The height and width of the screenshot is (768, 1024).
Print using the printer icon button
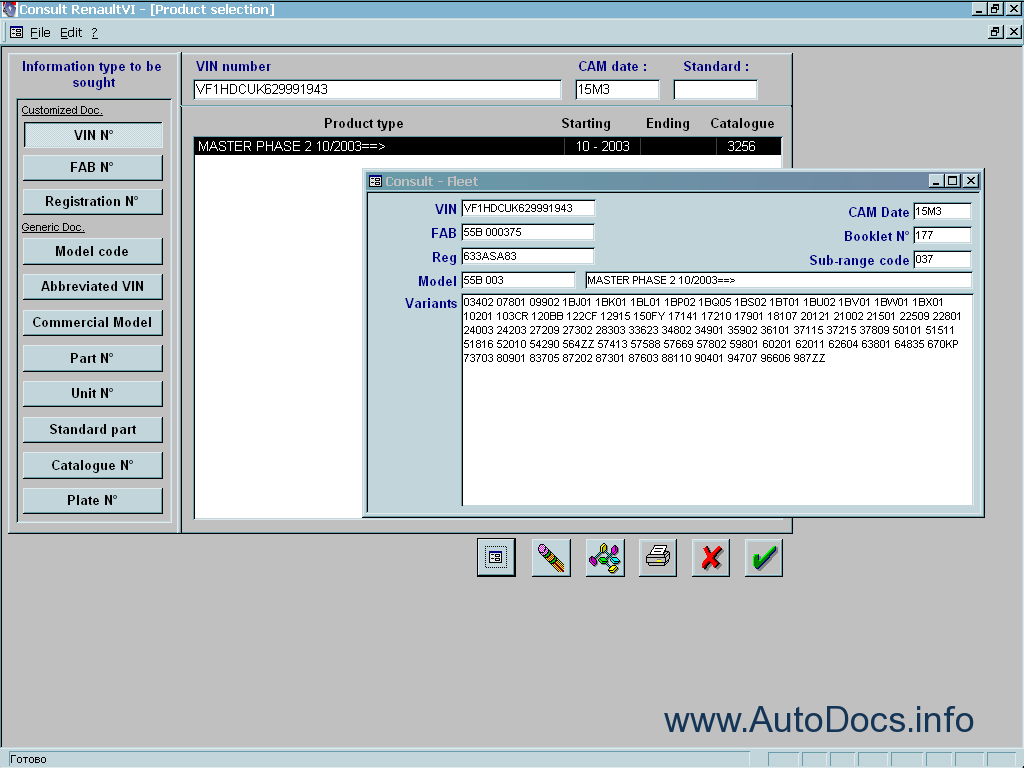click(658, 557)
